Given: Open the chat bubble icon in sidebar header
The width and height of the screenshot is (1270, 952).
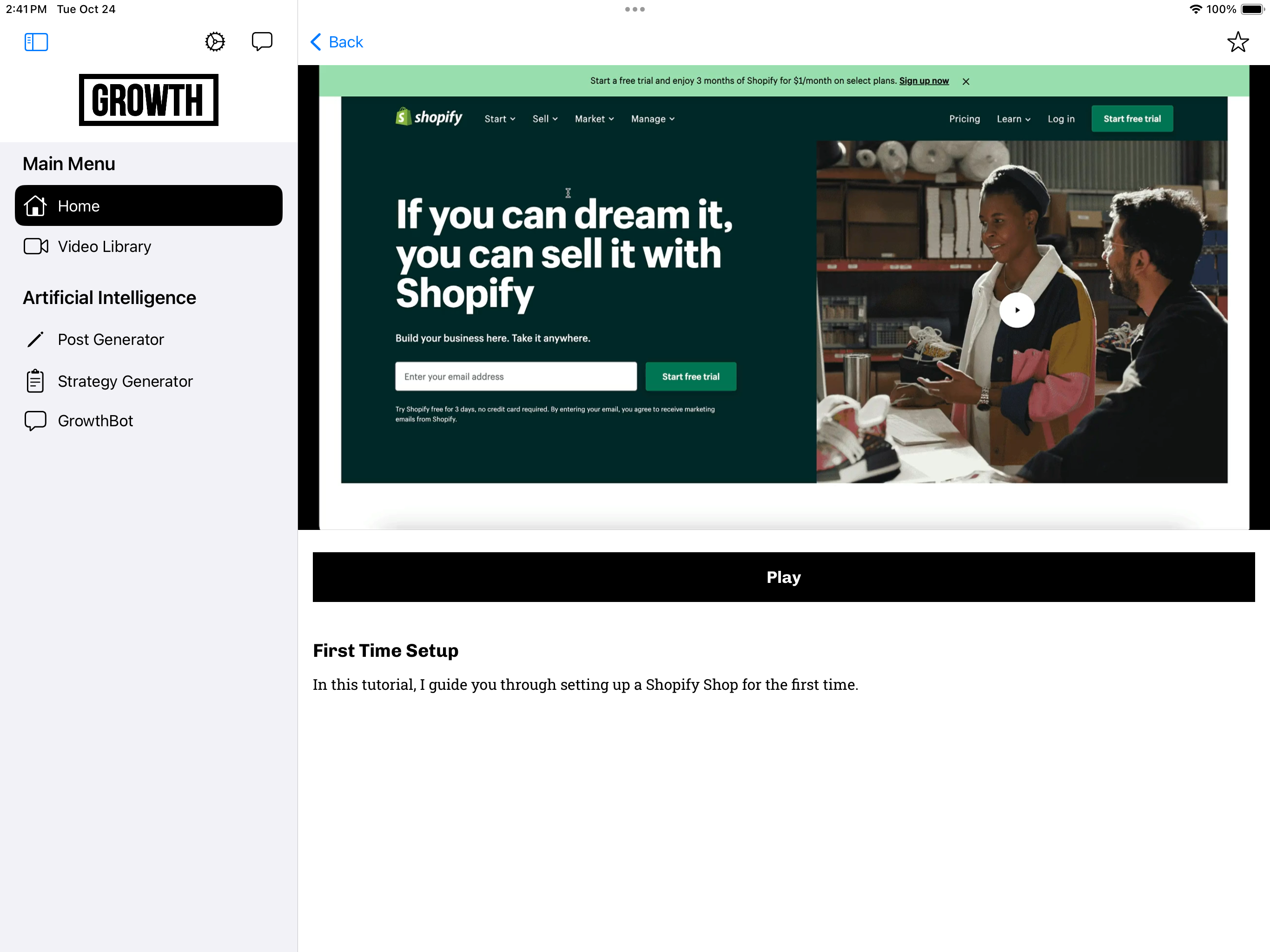Looking at the screenshot, I should point(262,41).
